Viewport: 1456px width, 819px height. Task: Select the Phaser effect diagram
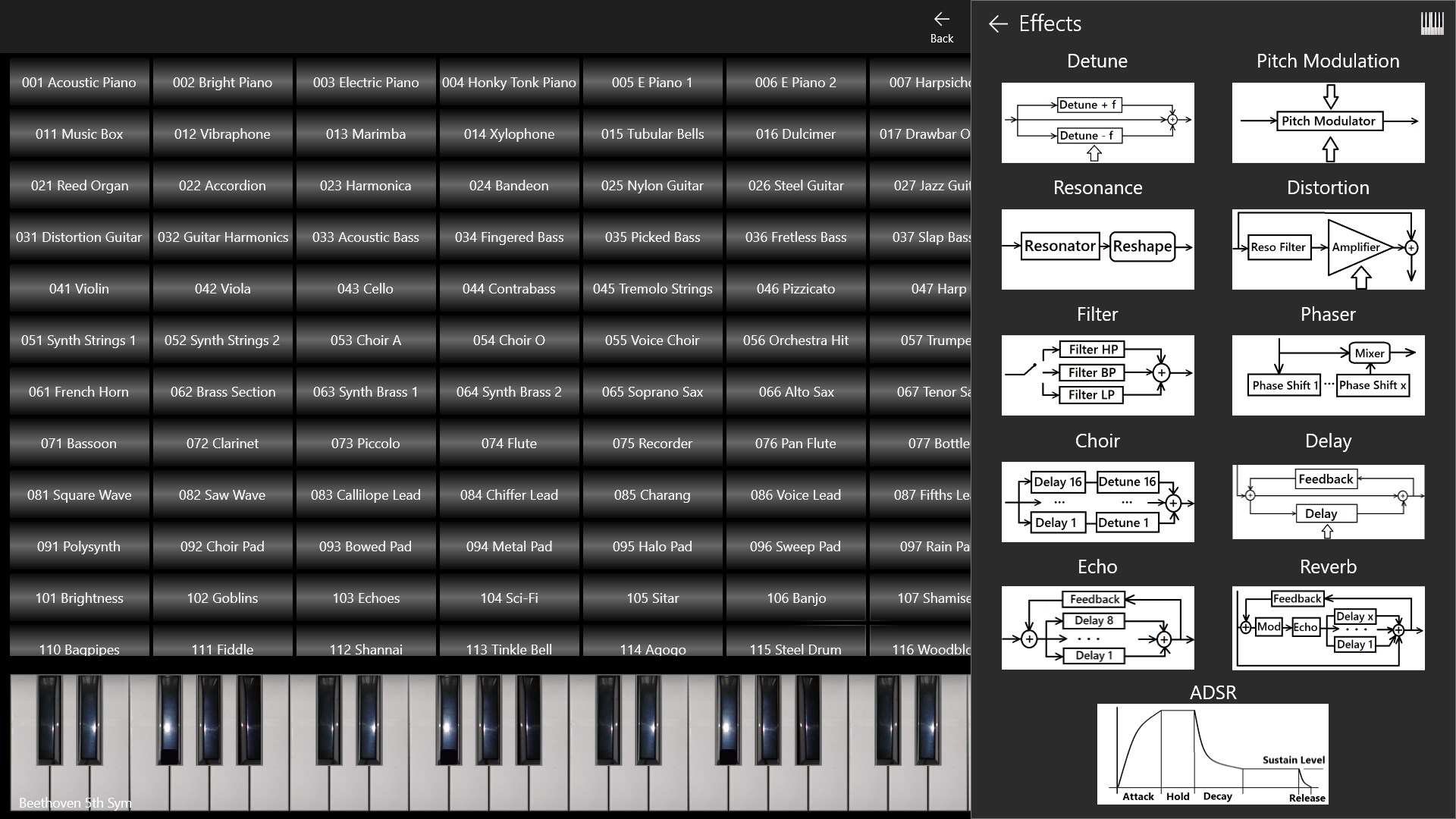click(1328, 375)
